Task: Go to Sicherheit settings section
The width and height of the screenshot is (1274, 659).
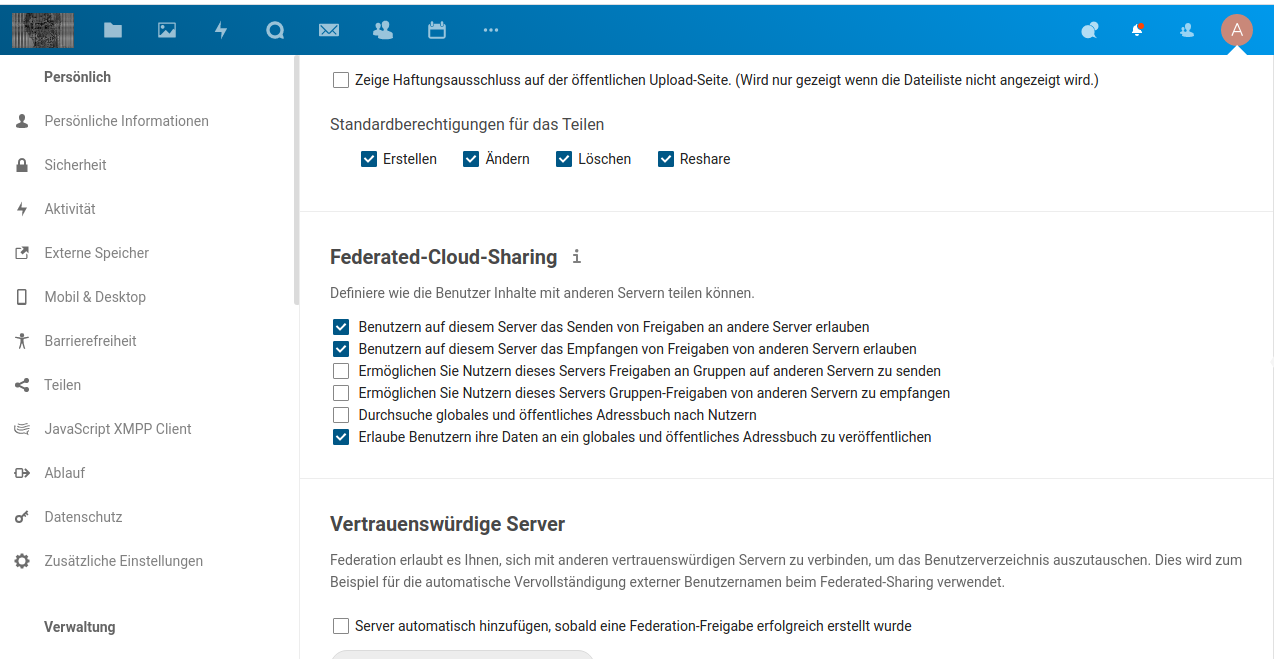Action: point(75,165)
